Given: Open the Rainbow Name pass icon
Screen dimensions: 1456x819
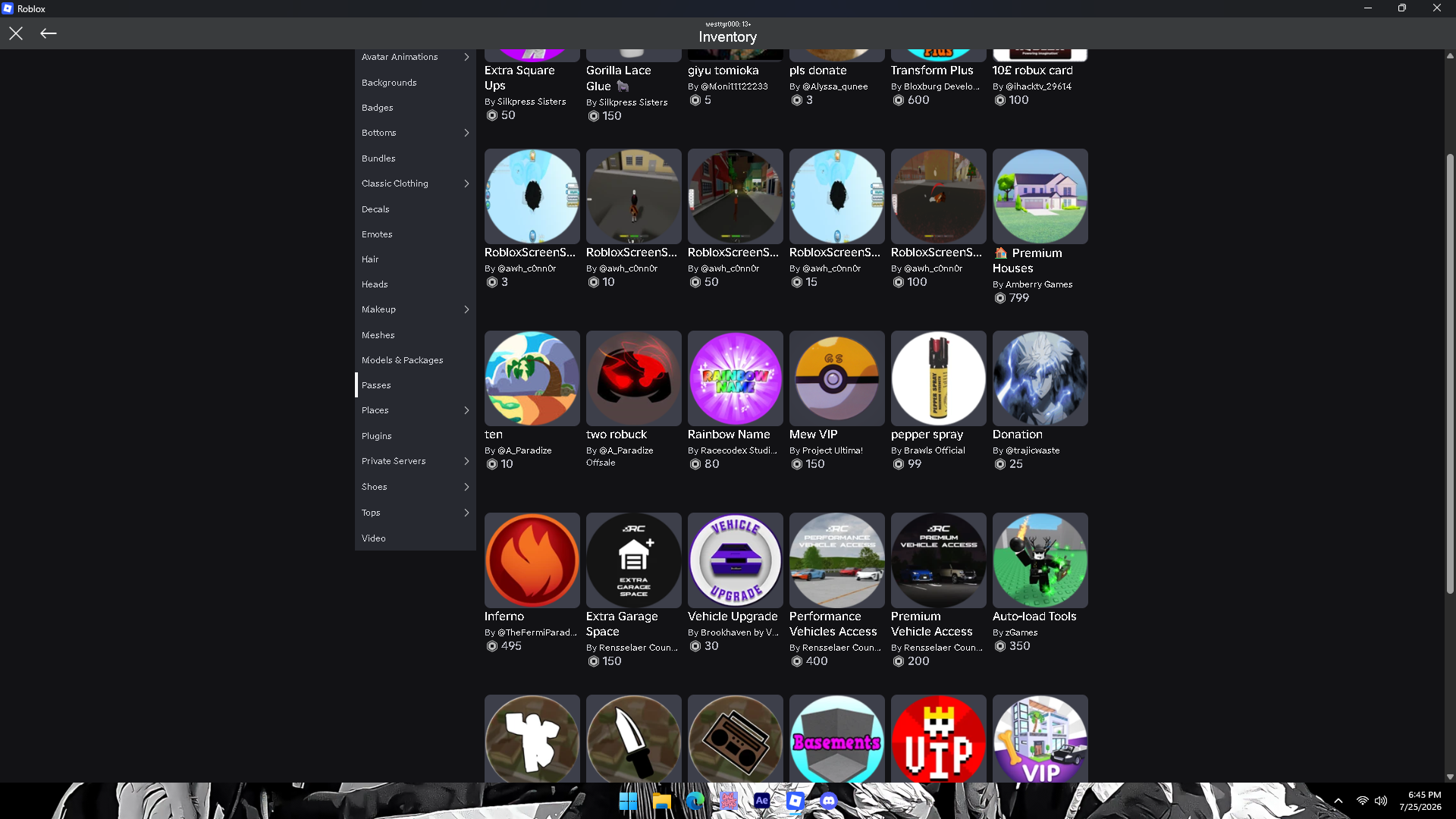Looking at the screenshot, I should coord(735,378).
